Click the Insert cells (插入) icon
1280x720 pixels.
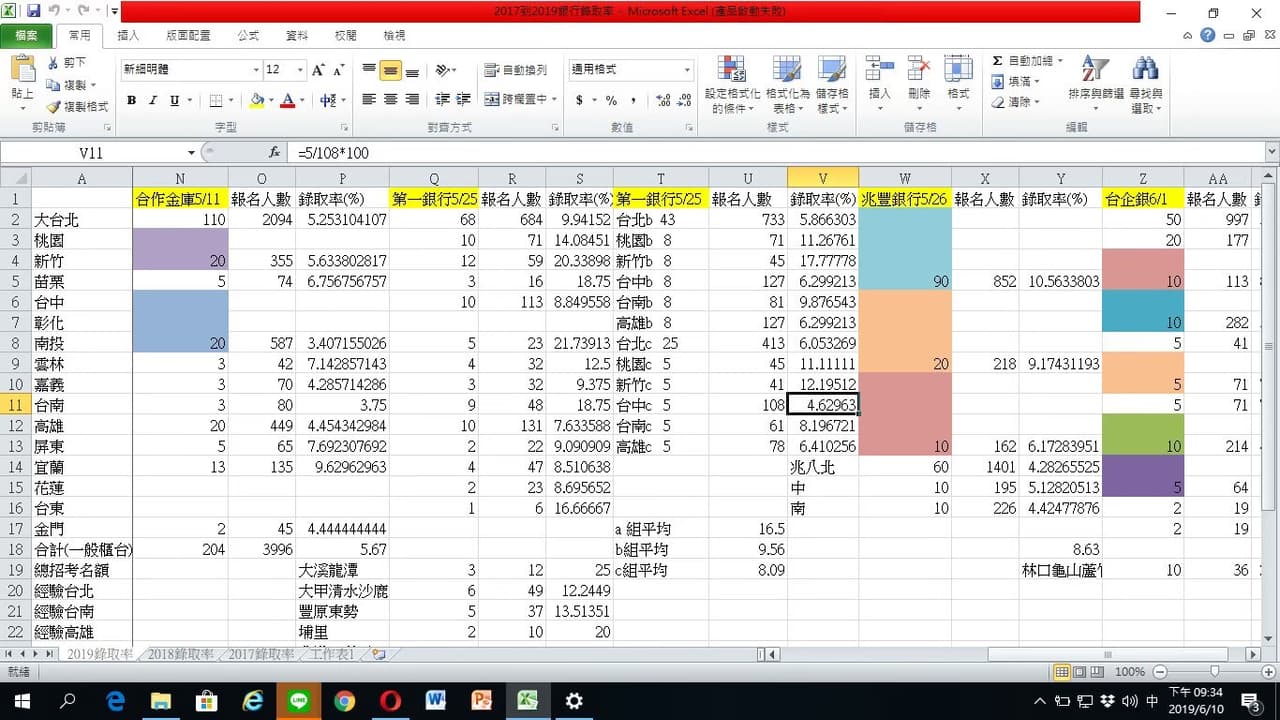tap(880, 70)
